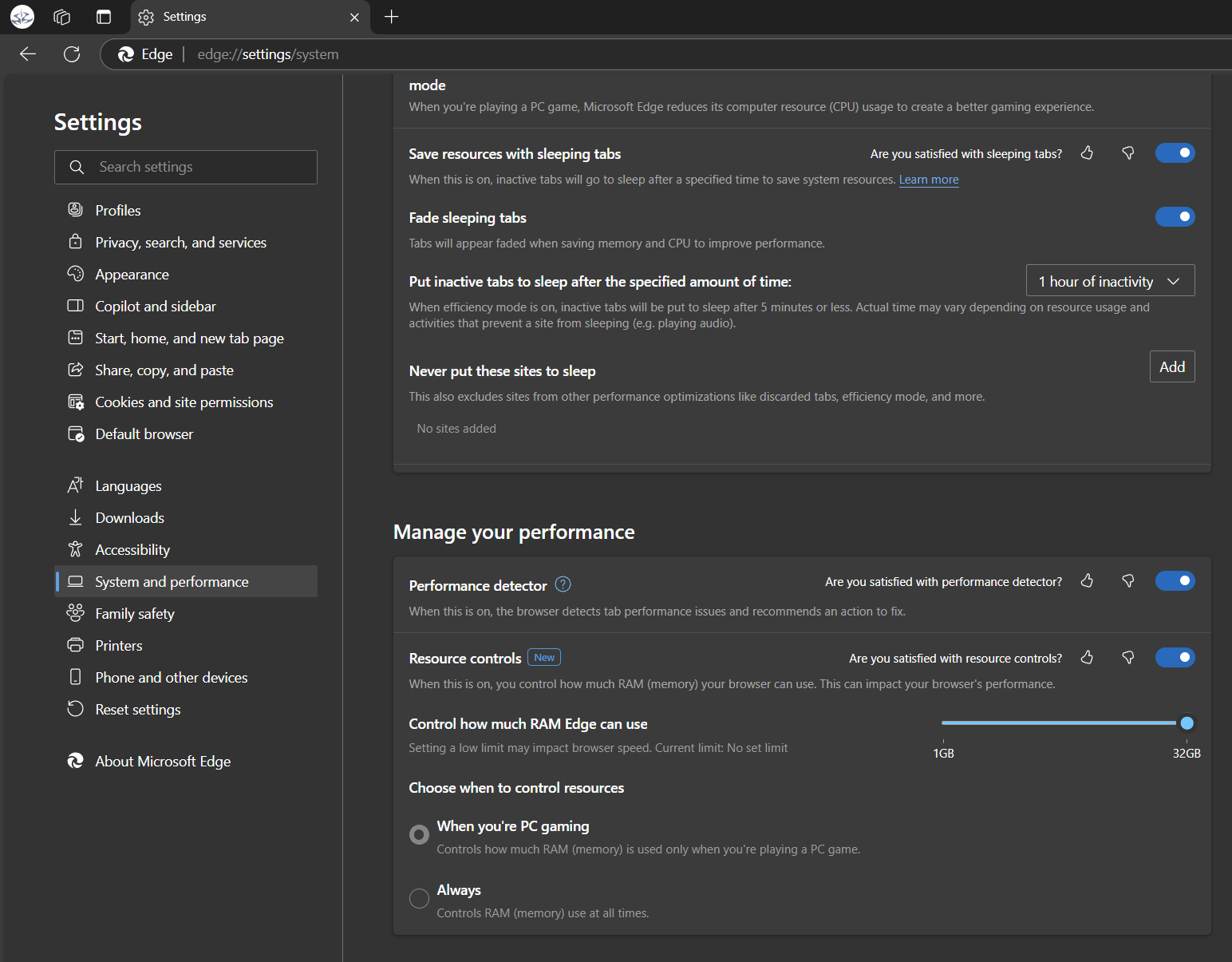
Task: Thumbs up for resource controls
Action: pos(1087,657)
